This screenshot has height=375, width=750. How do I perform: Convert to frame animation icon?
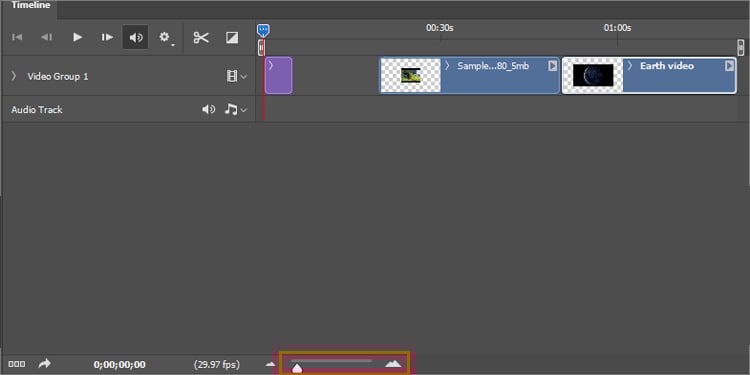(17, 364)
